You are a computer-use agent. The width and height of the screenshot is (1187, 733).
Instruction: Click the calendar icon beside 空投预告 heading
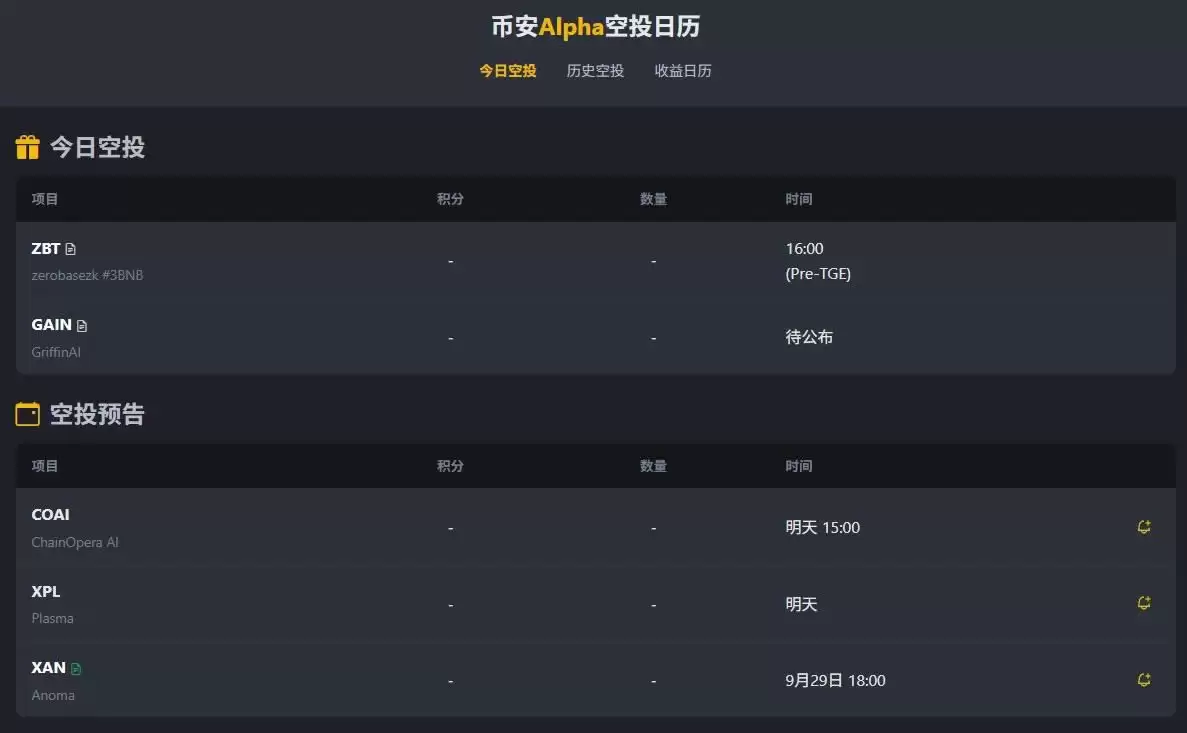click(28, 414)
